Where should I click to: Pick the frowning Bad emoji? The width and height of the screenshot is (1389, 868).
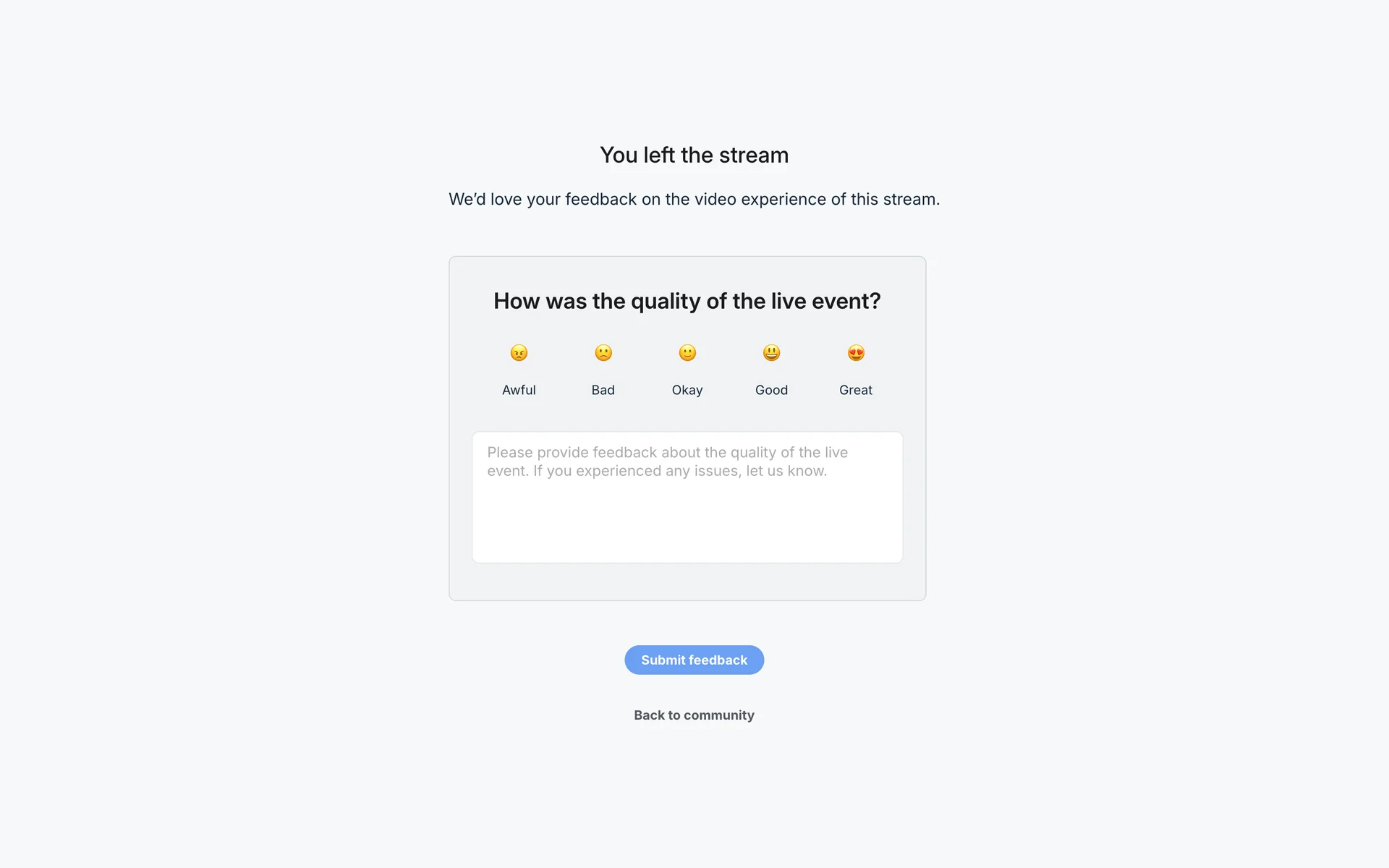(603, 353)
